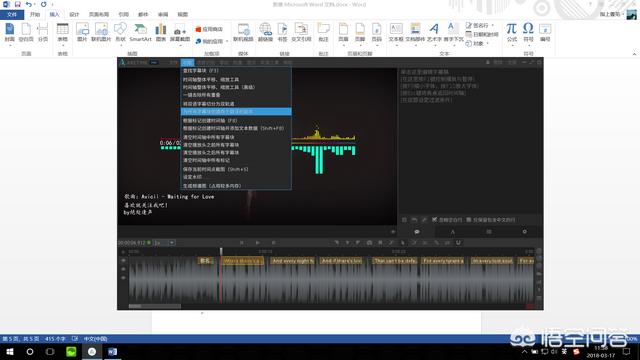Switch to the Home (开始) tab
The image size is (640, 360).
[35, 14]
